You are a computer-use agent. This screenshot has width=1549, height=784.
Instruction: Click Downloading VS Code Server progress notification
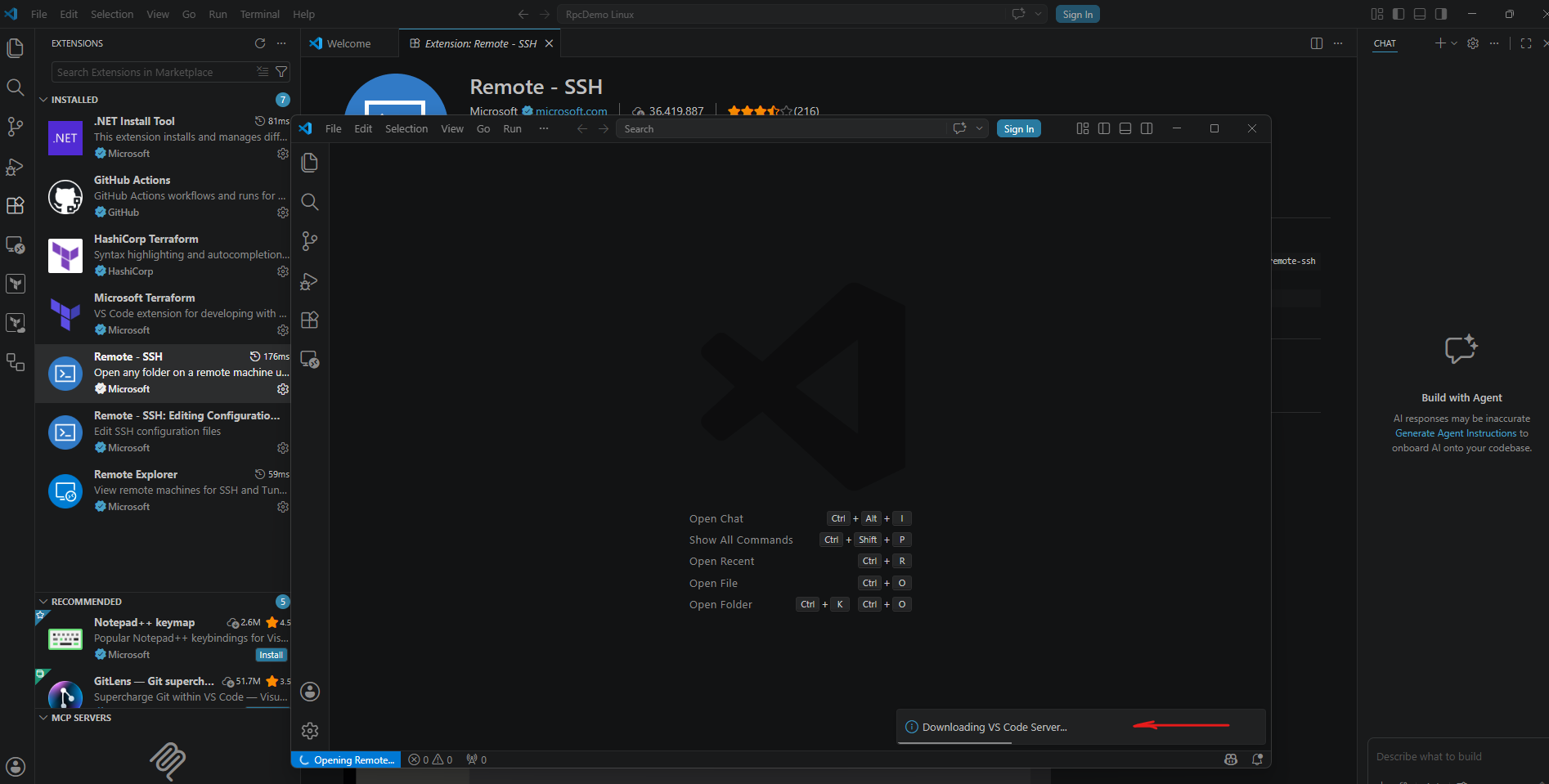click(x=1081, y=727)
